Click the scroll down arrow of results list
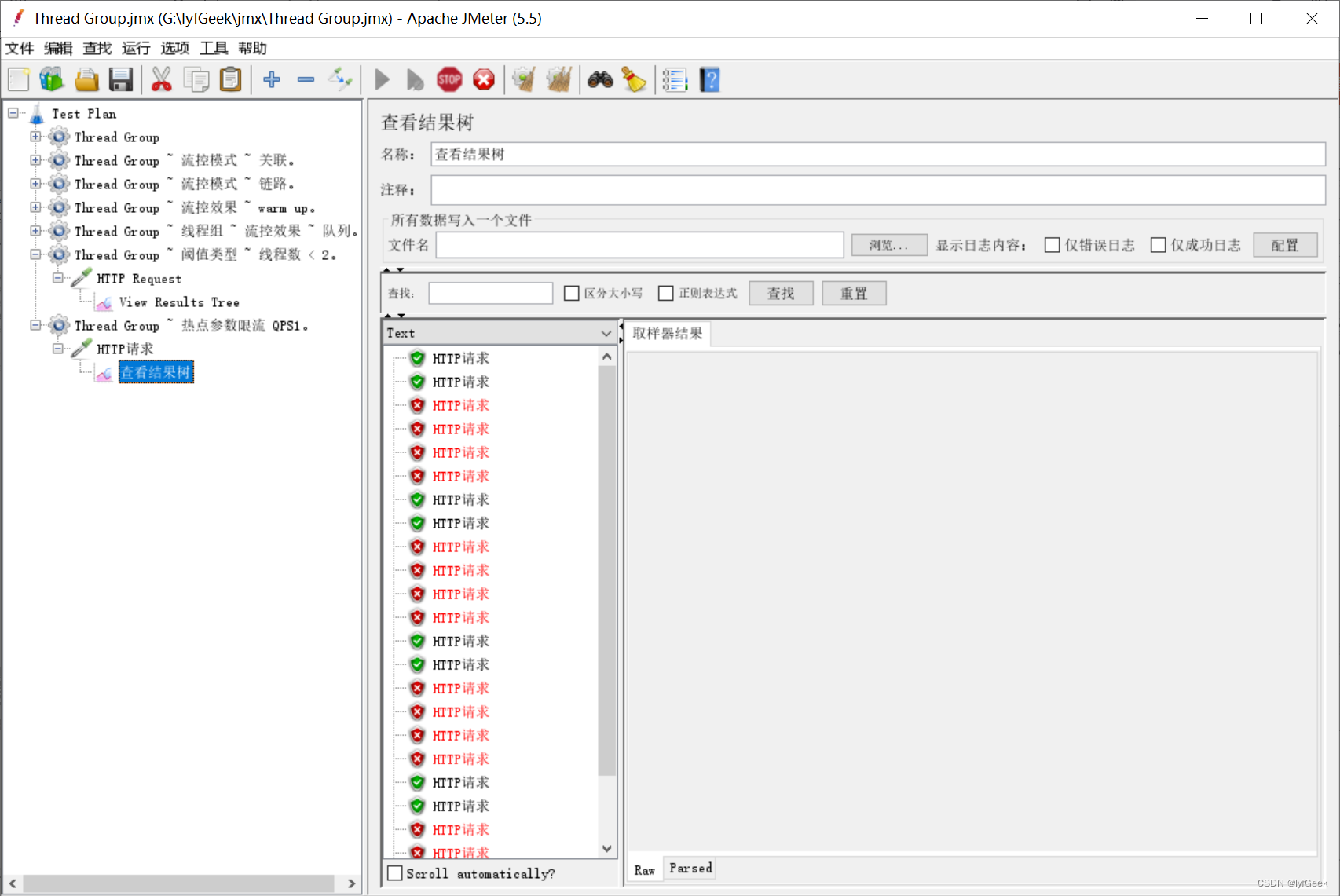Viewport: 1340px width, 896px height. point(606,848)
